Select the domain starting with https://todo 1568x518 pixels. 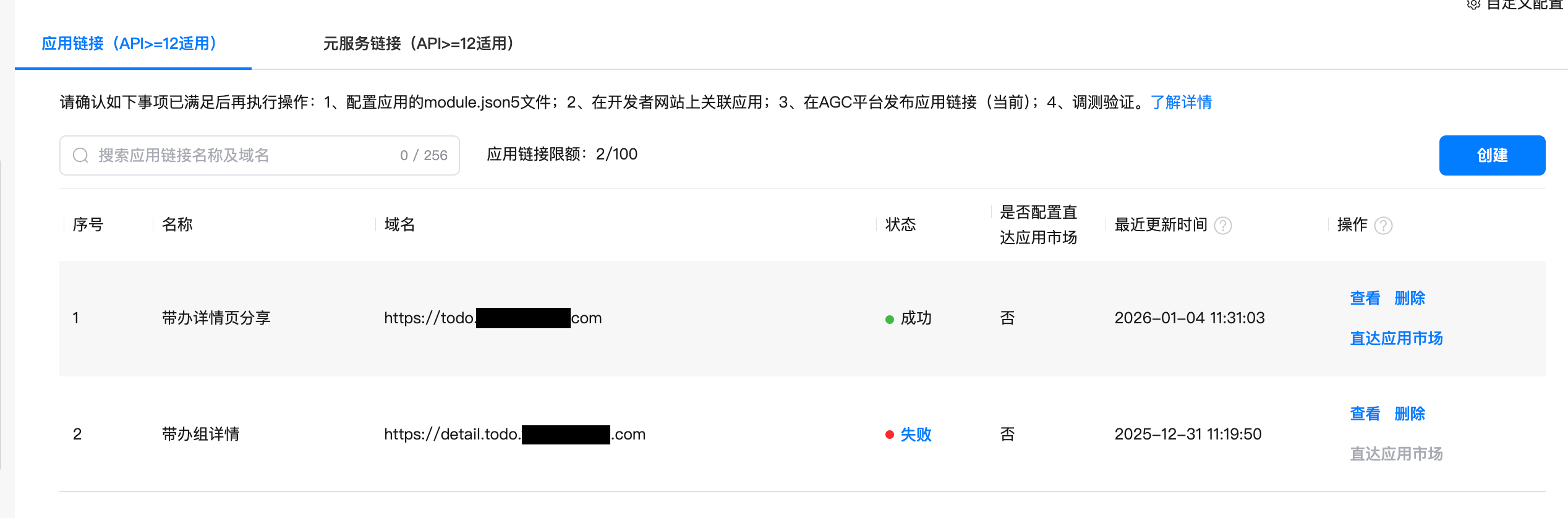pos(492,318)
